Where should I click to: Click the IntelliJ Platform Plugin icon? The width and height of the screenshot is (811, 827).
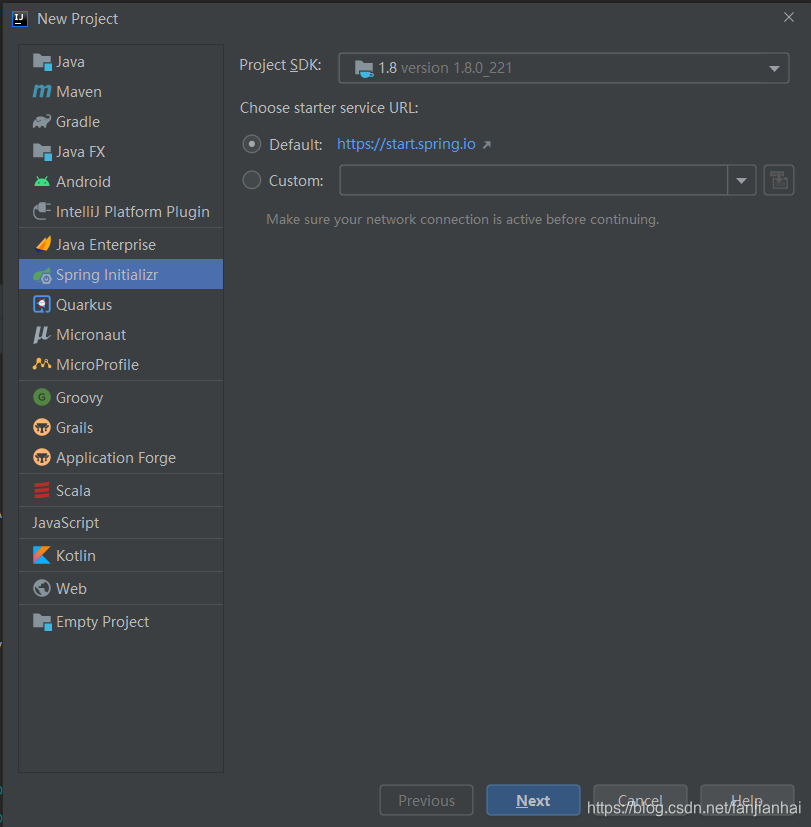point(42,211)
